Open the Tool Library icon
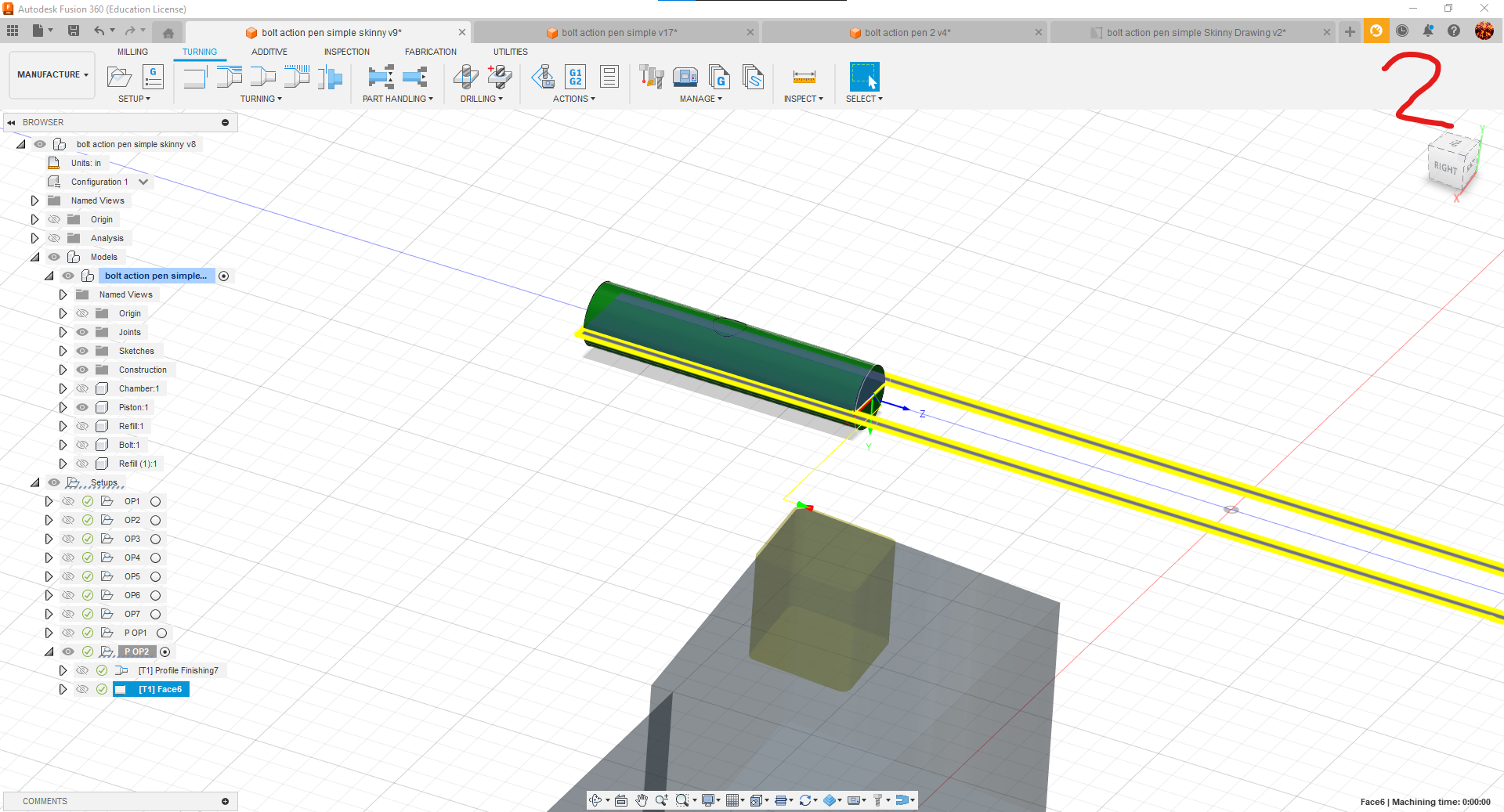Viewport: 1504px width, 812px height. click(652, 77)
